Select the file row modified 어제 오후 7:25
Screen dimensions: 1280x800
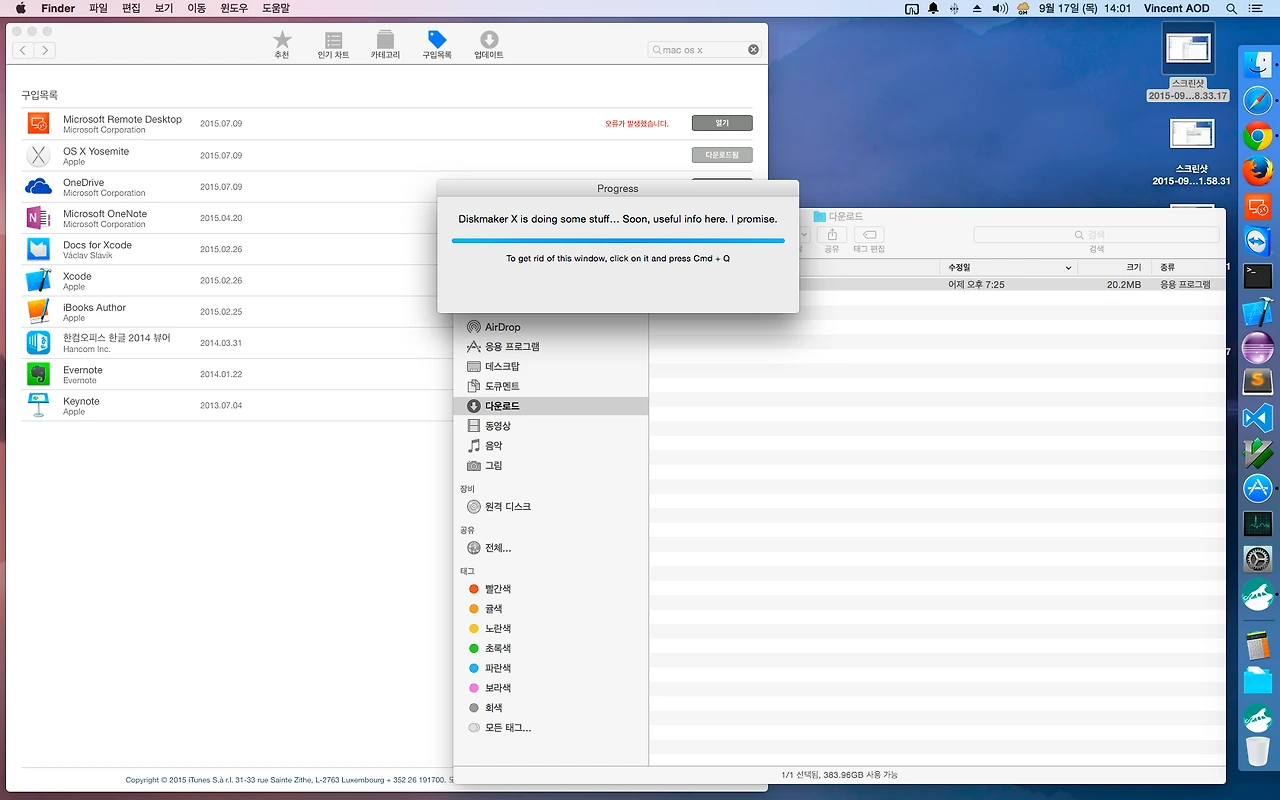click(937, 284)
